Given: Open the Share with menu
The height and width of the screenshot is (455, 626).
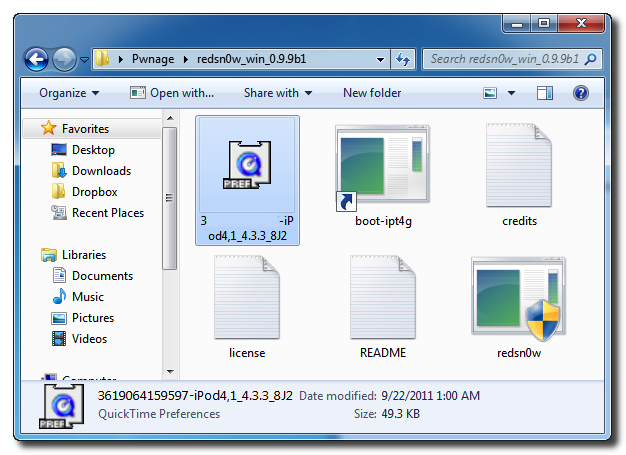Looking at the screenshot, I should tap(278, 93).
